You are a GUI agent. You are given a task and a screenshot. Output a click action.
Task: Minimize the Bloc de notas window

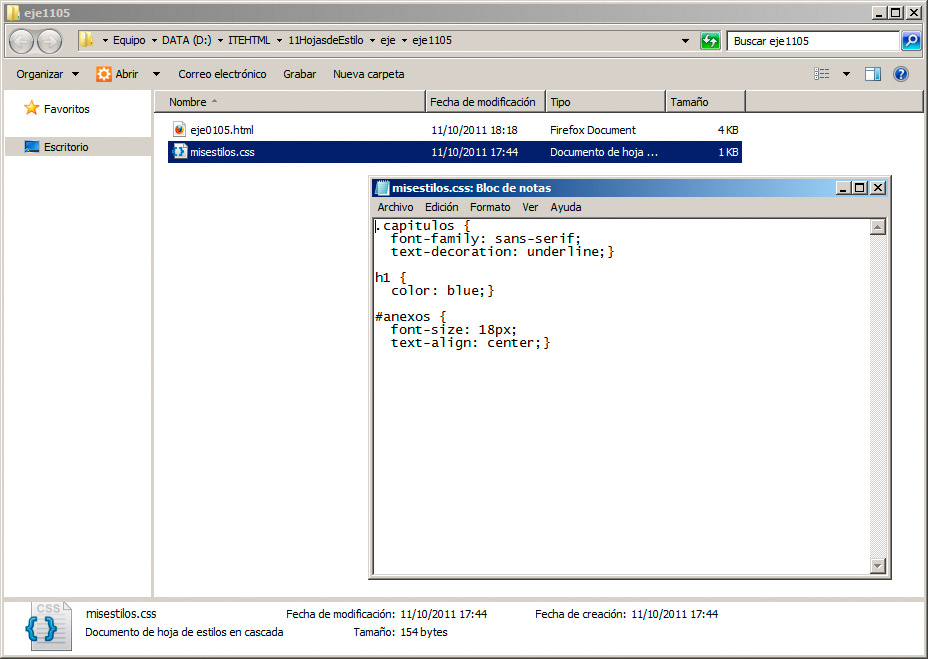tap(843, 188)
